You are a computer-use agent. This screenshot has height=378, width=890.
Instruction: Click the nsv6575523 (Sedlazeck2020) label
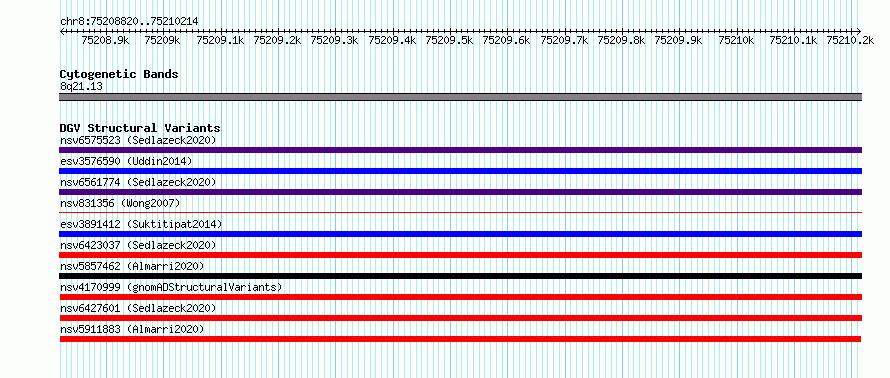138,140
